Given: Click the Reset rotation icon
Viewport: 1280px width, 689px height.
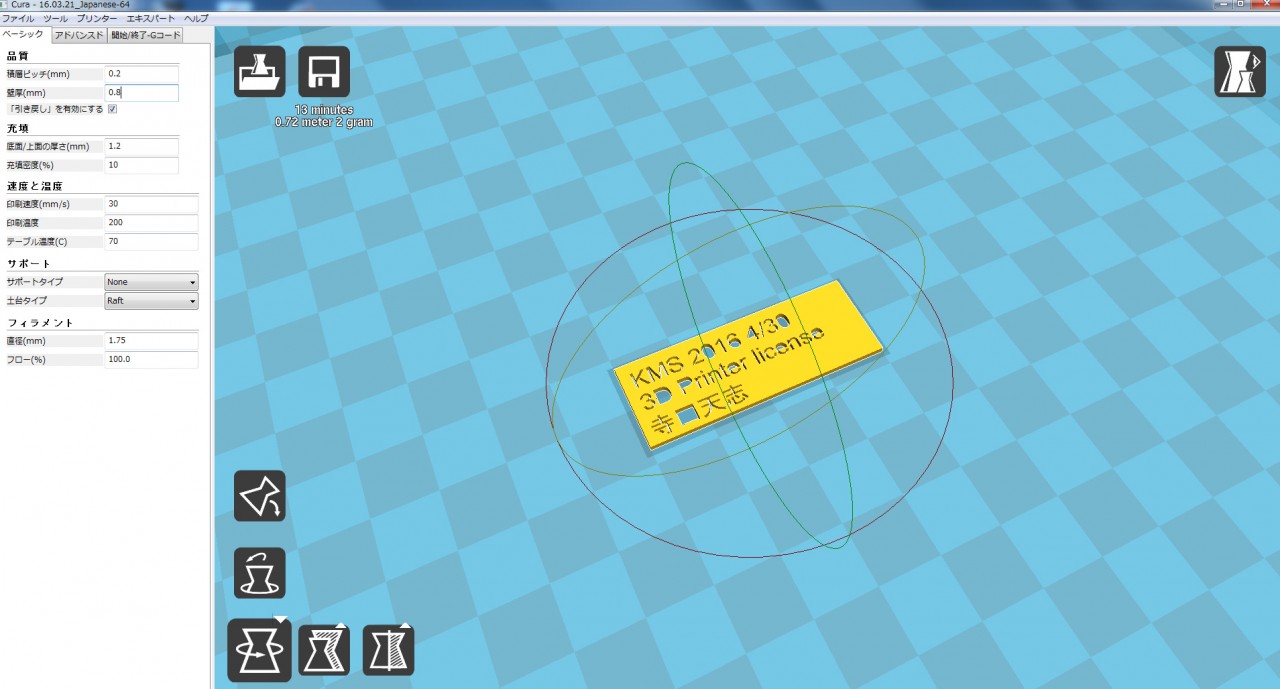Looking at the screenshot, I should point(259,573).
